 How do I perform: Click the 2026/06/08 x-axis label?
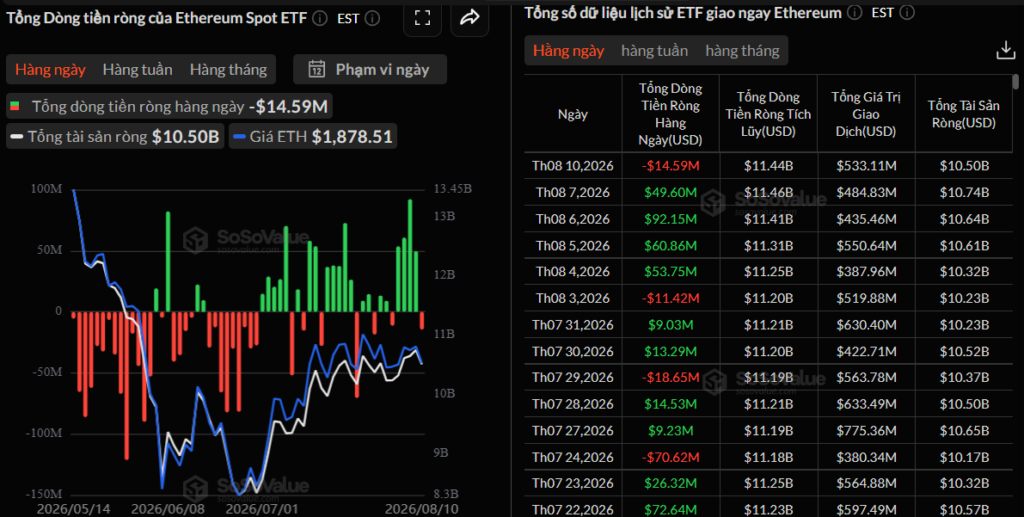pos(168,509)
